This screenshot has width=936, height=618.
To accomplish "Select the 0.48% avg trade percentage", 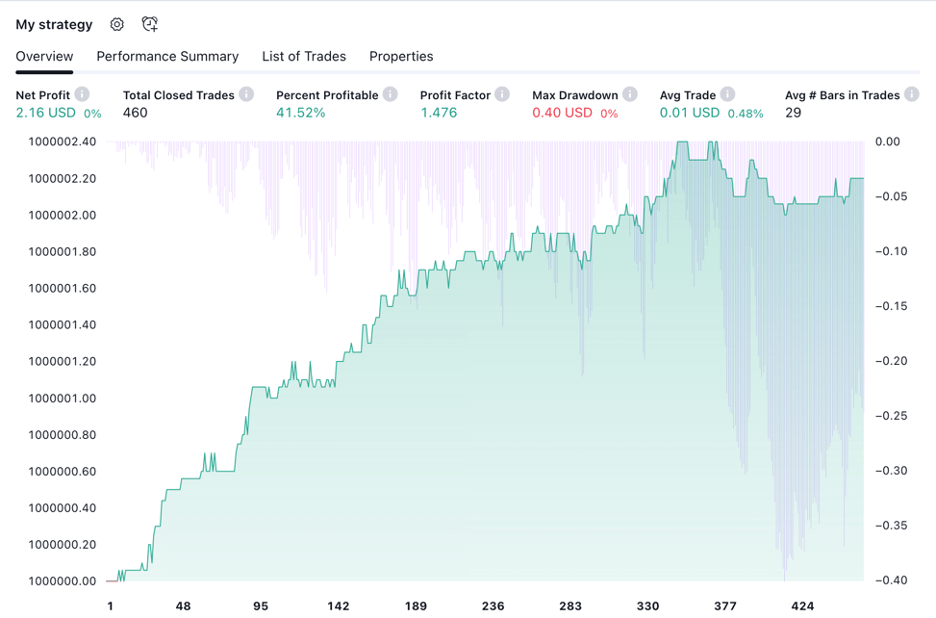I will coord(746,113).
